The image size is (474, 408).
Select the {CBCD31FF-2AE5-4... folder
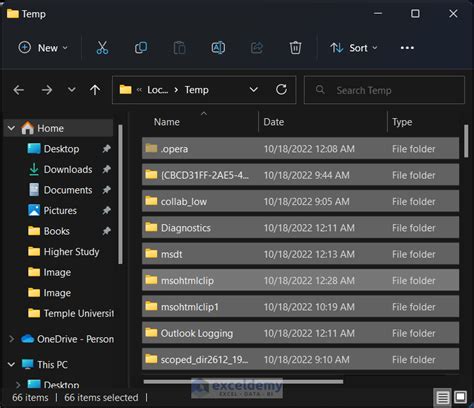pyautogui.click(x=300, y=175)
